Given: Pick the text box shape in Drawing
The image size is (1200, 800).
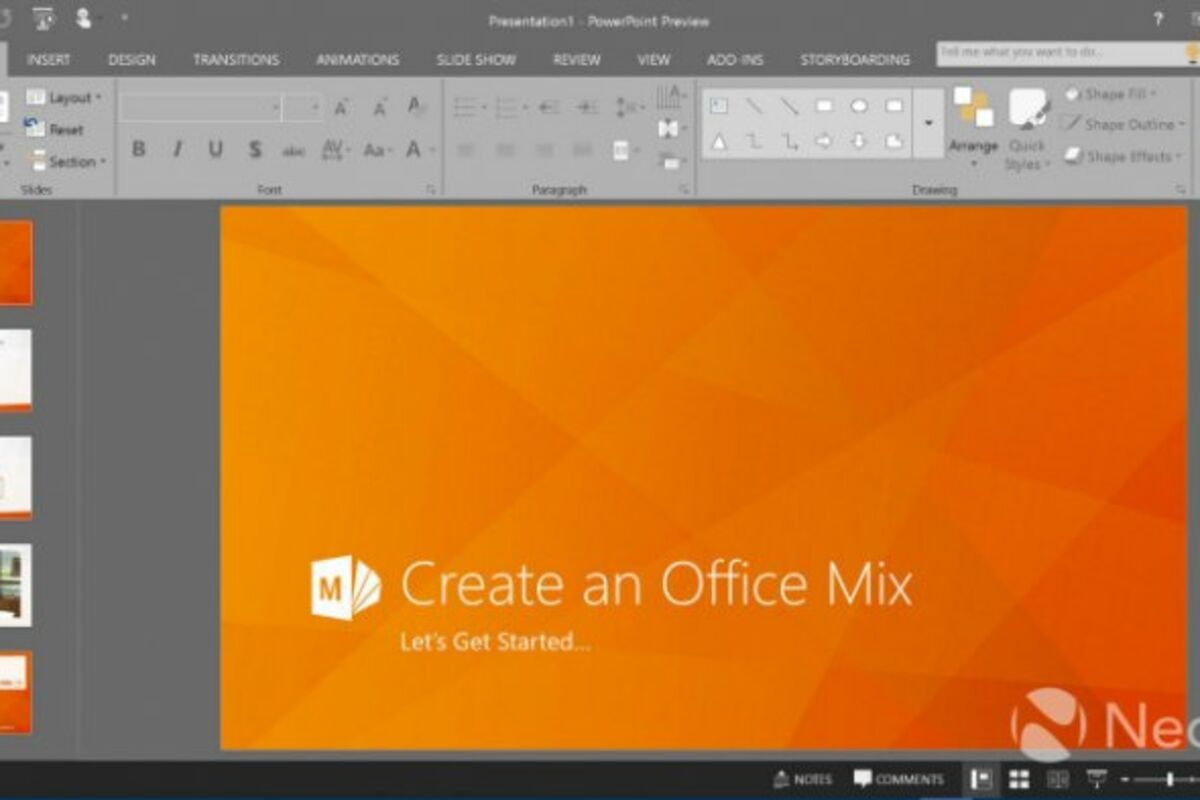Looking at the screenshot, I should pos(719,106).
